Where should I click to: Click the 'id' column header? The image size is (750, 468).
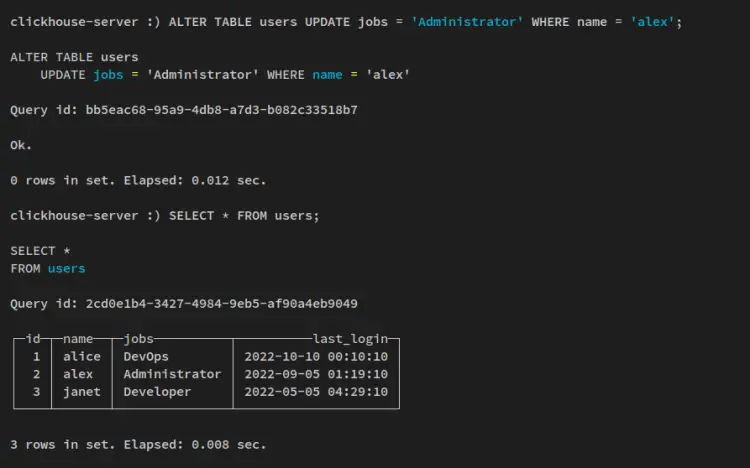point(33,339)
